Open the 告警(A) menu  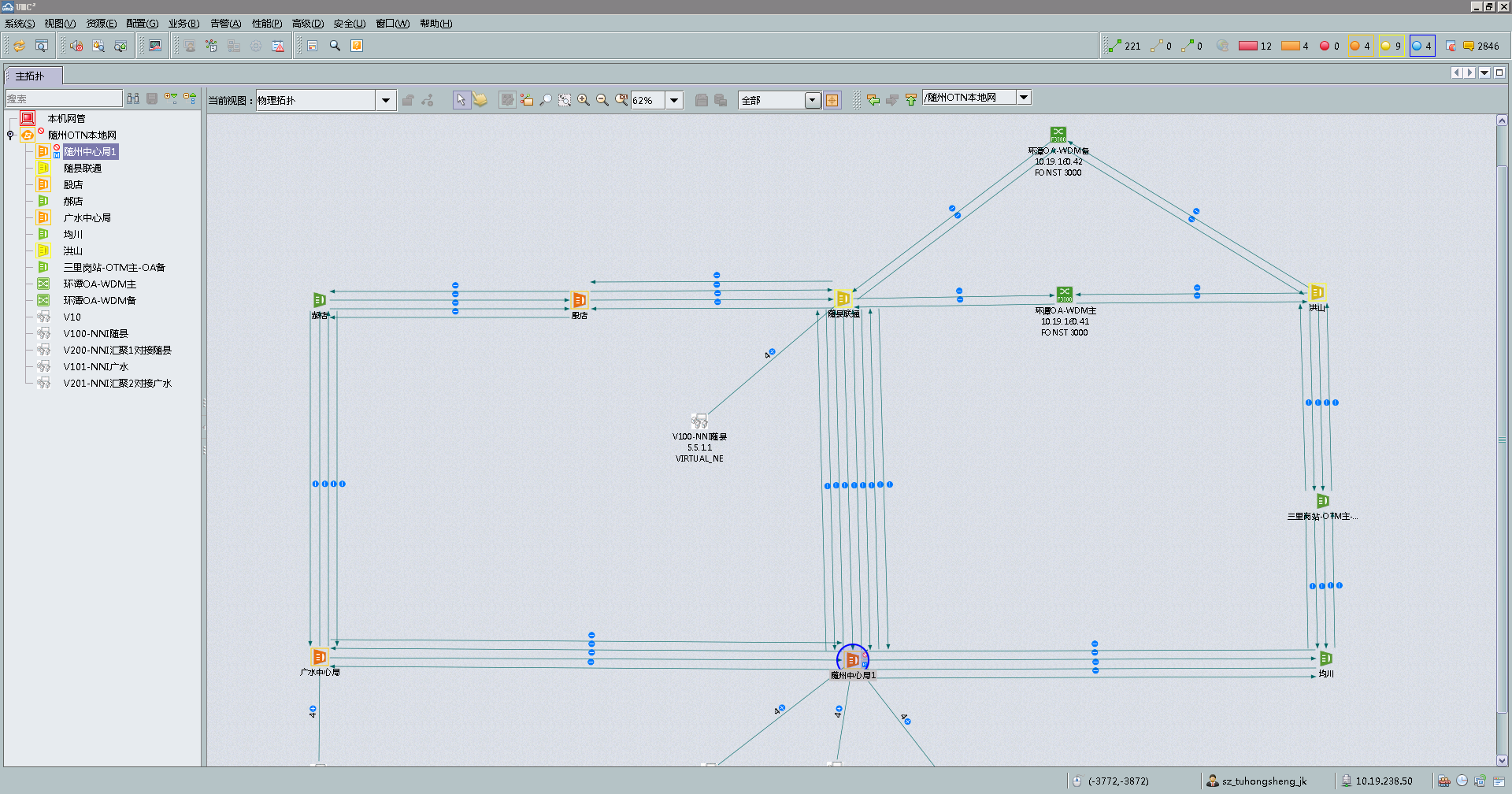[x=225, y=24]
